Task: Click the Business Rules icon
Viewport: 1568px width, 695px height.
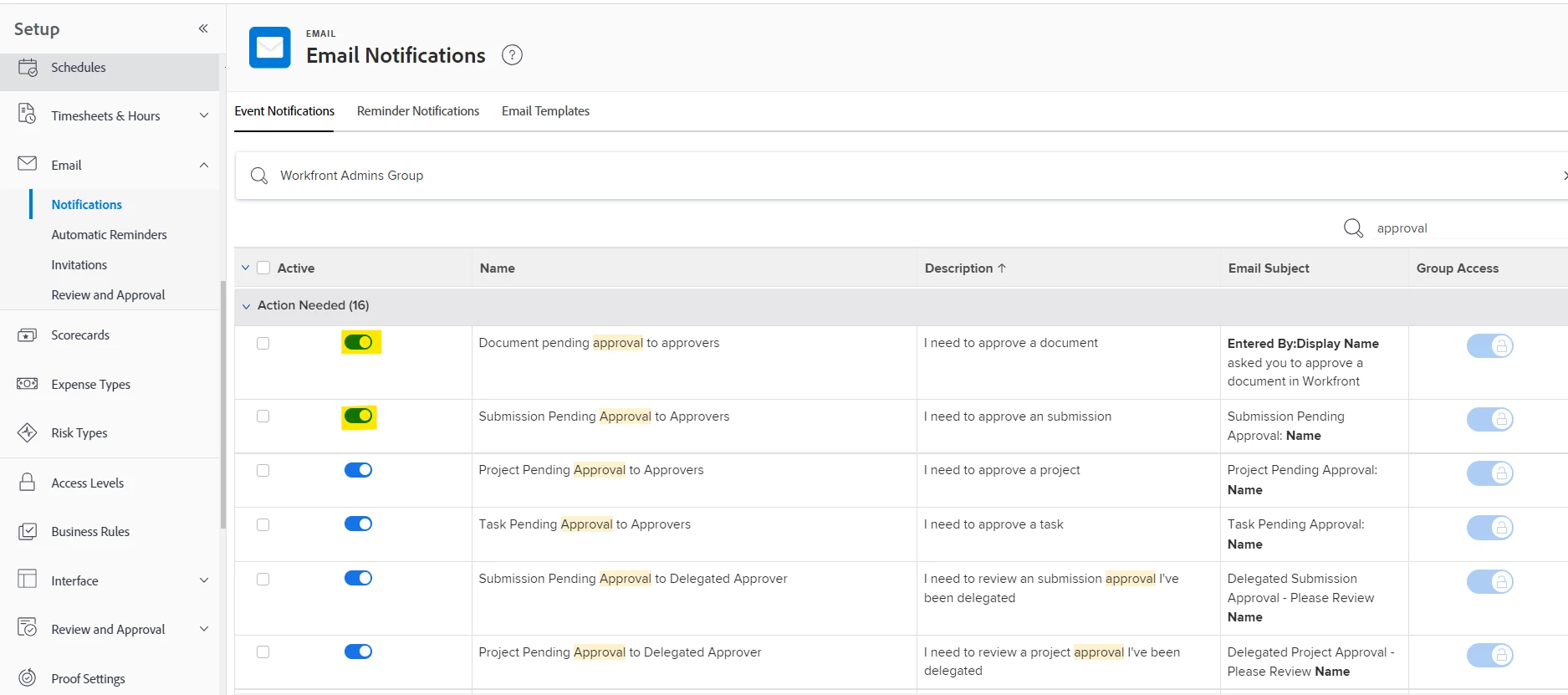Action: coord(27,531)
